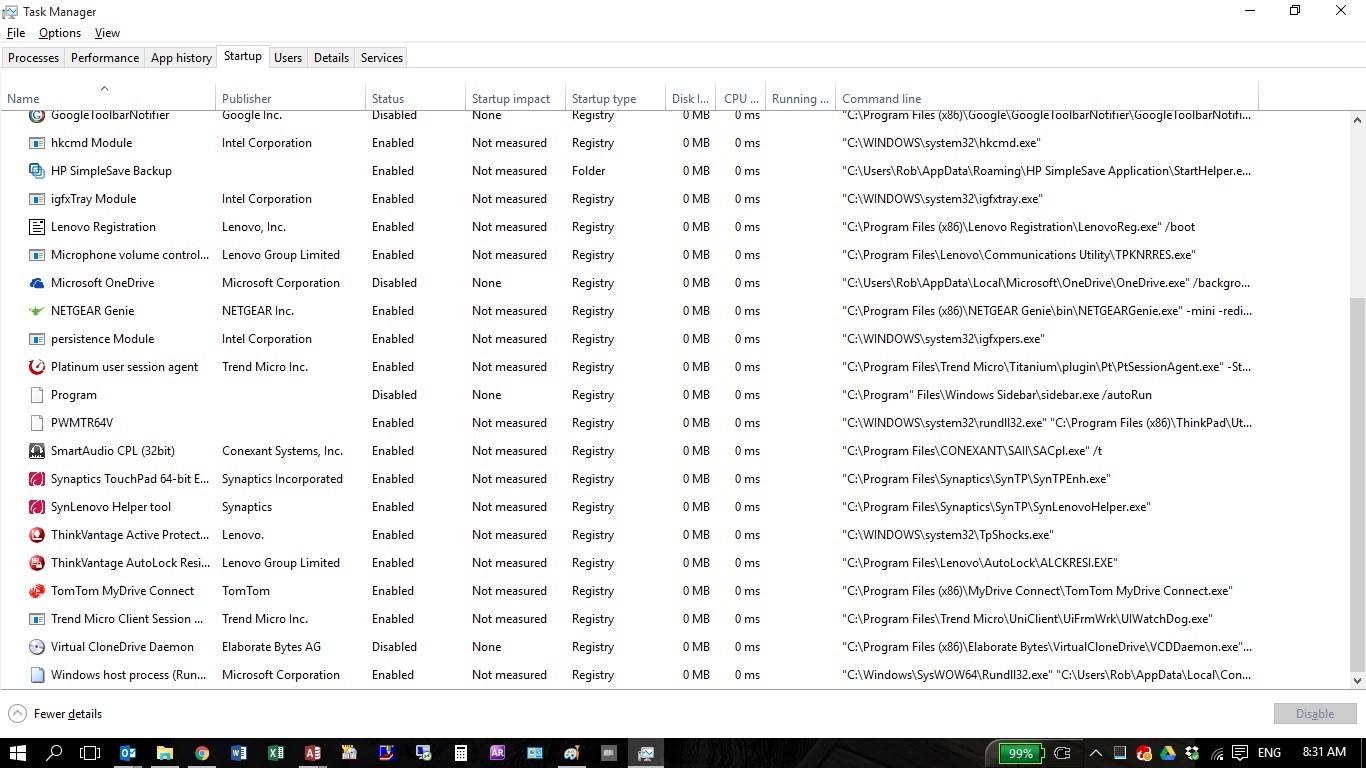
Task: Collapse view with Fewer details
Action: pyautogui.click(x=55, y=714)
